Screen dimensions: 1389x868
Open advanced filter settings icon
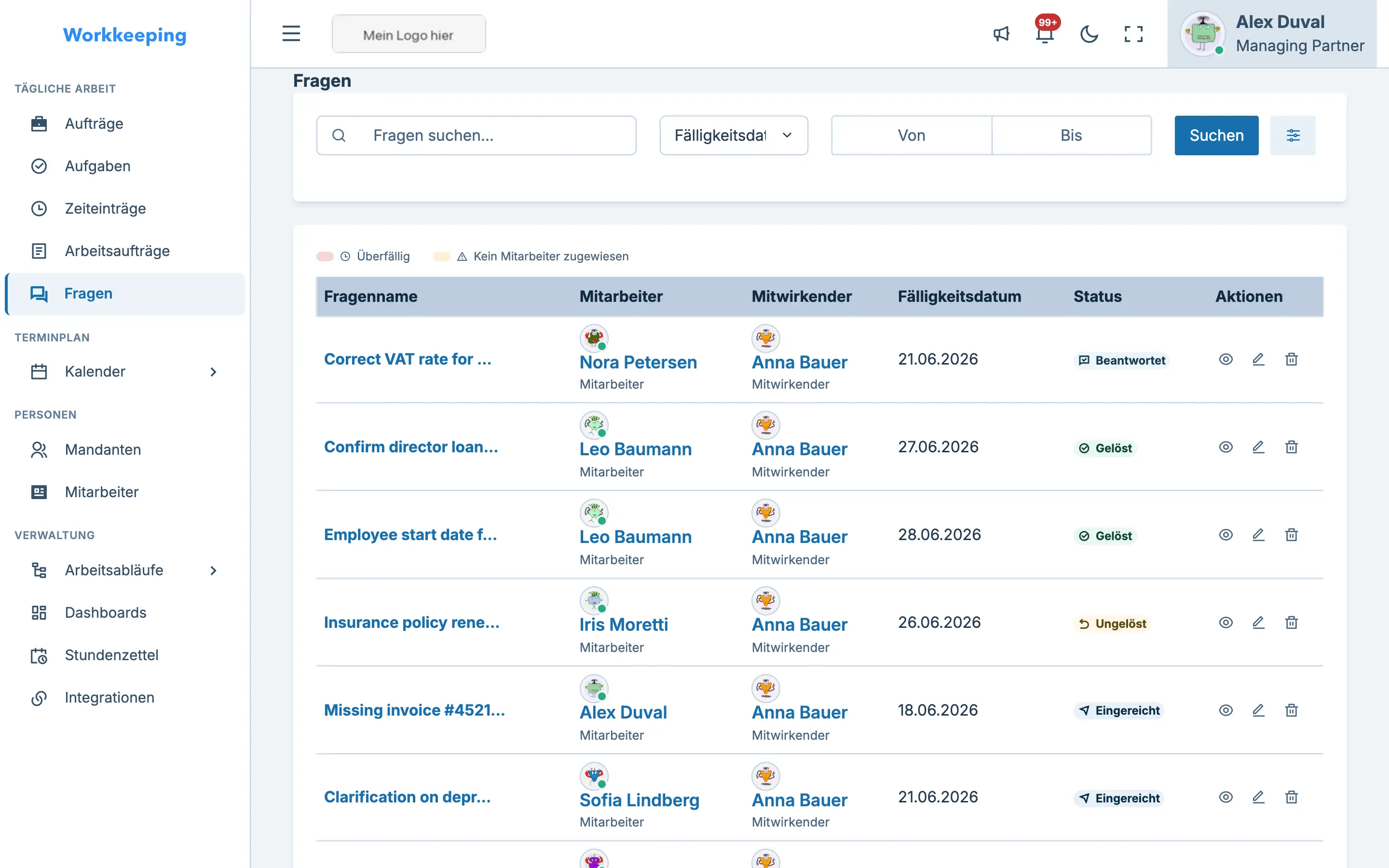(1293, 136)
